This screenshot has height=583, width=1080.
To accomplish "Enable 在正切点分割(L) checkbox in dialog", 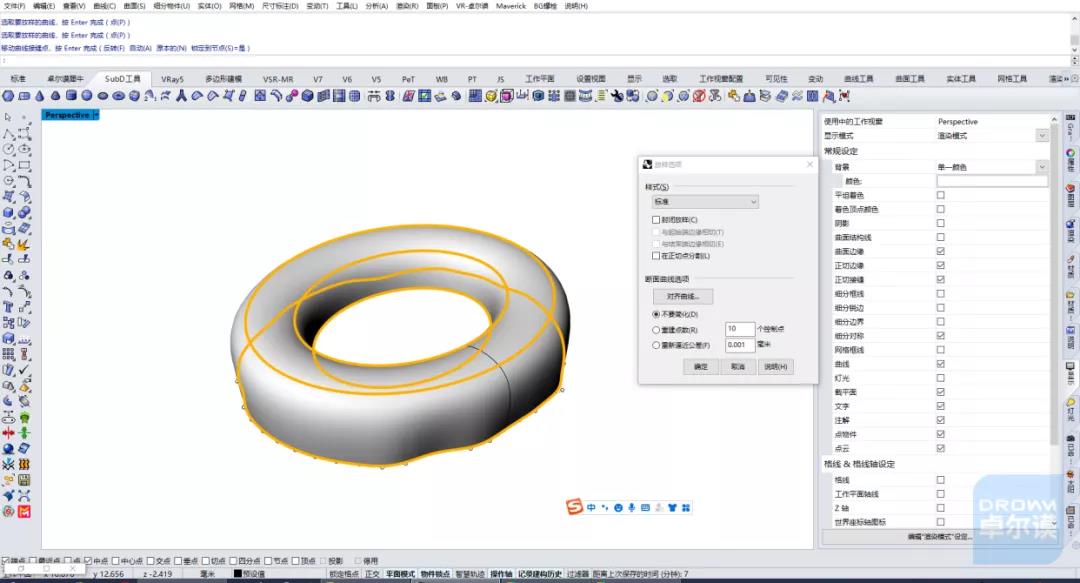I will (x=656, y=256).
